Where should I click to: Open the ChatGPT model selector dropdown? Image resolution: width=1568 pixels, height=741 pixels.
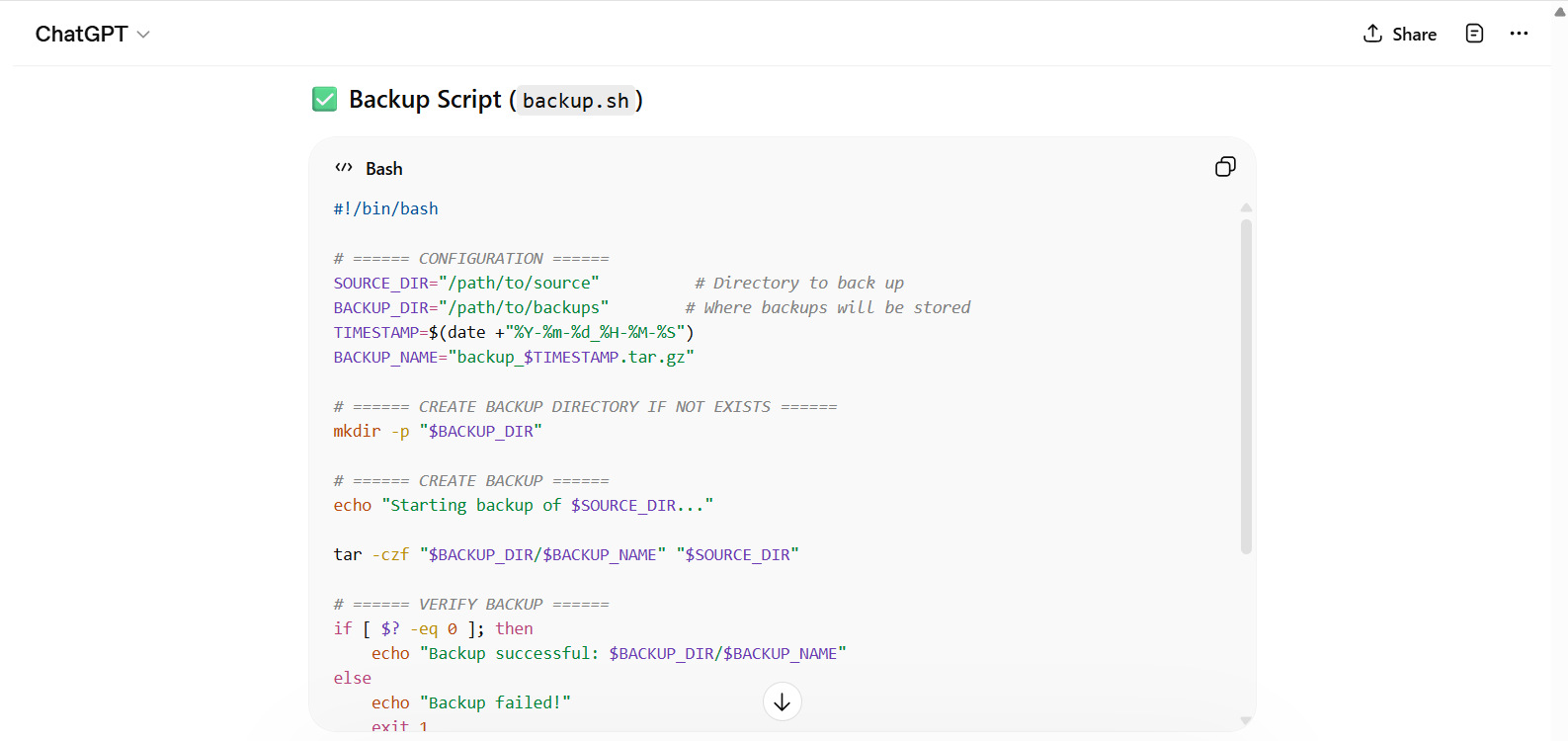pos(92,34)
